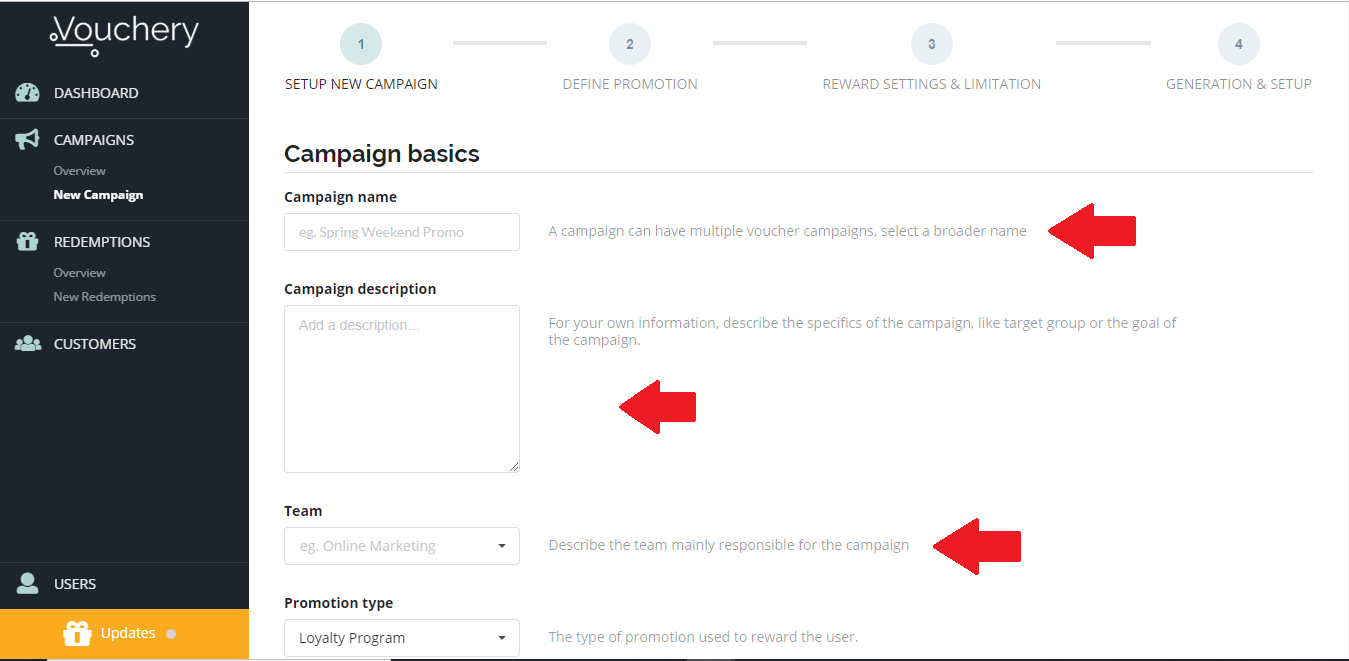The height and width of the screenshot is (661, 1349).
Task: Click the Campaigns megaphone icon
Action: pos(27,140)
